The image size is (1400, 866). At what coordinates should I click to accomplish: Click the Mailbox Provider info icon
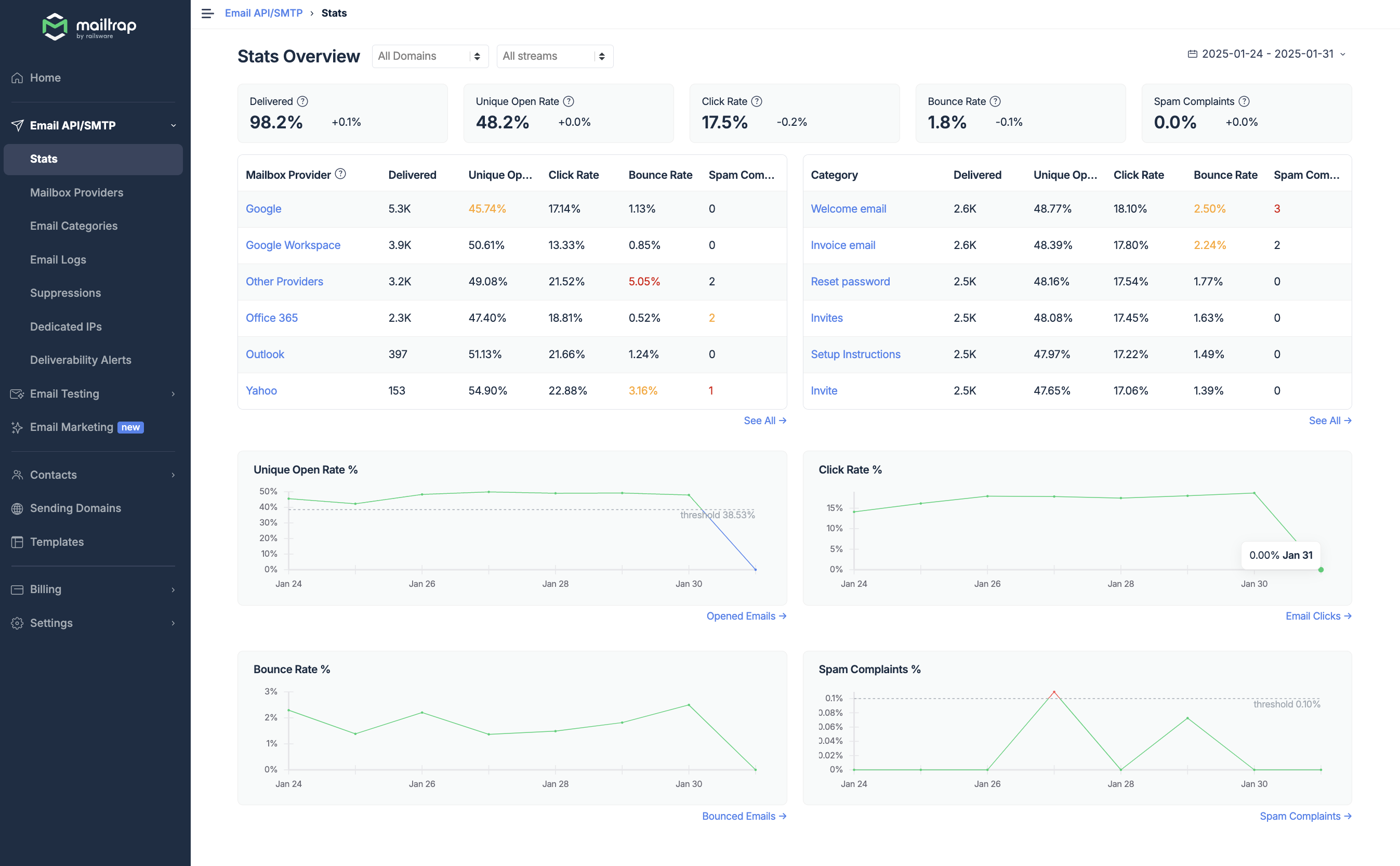point(340,174)
